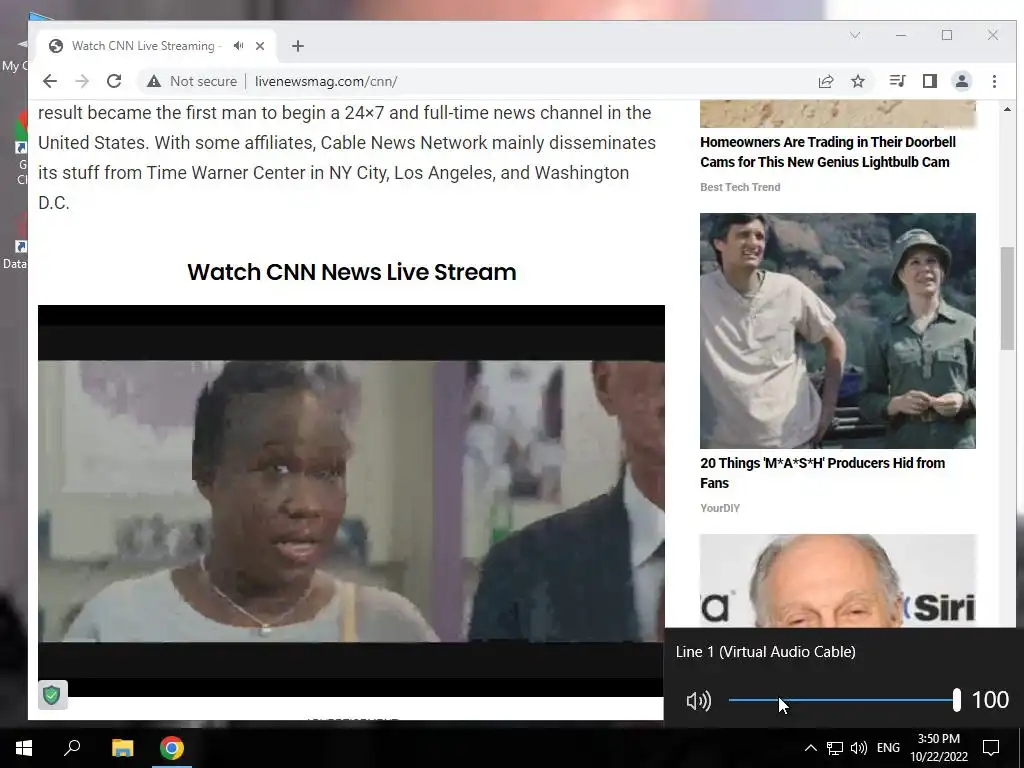Click the Not secure warning icon
The image size is (1024, 768).
(153, 81)
